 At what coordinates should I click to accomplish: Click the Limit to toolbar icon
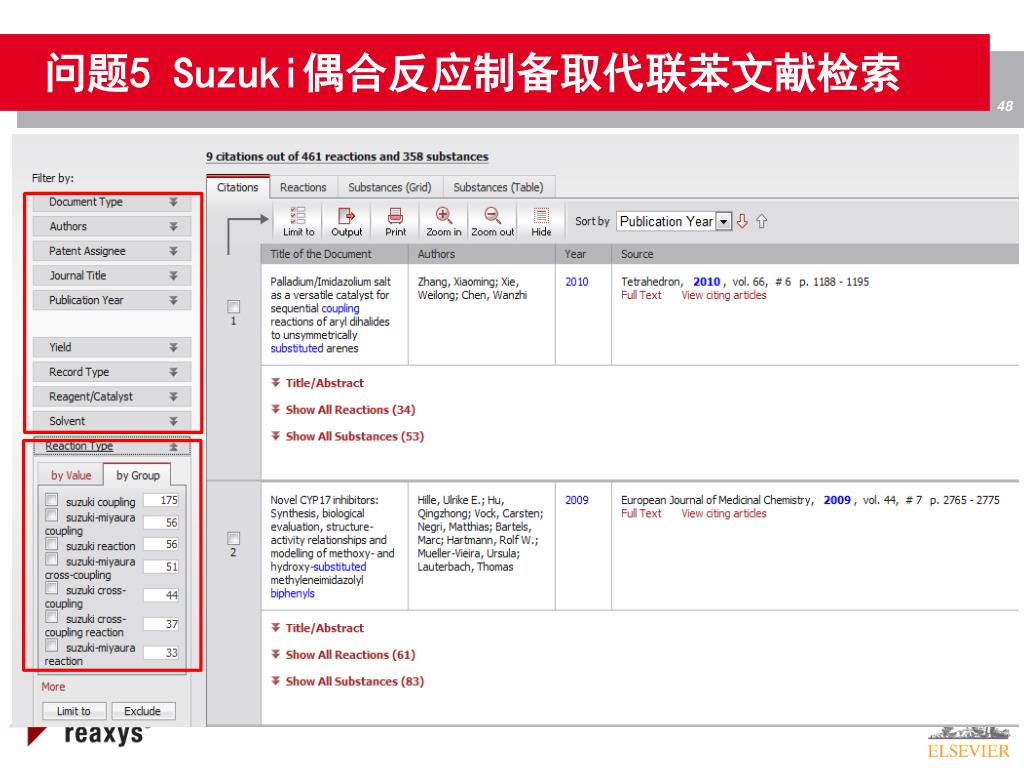click(298, 221)
